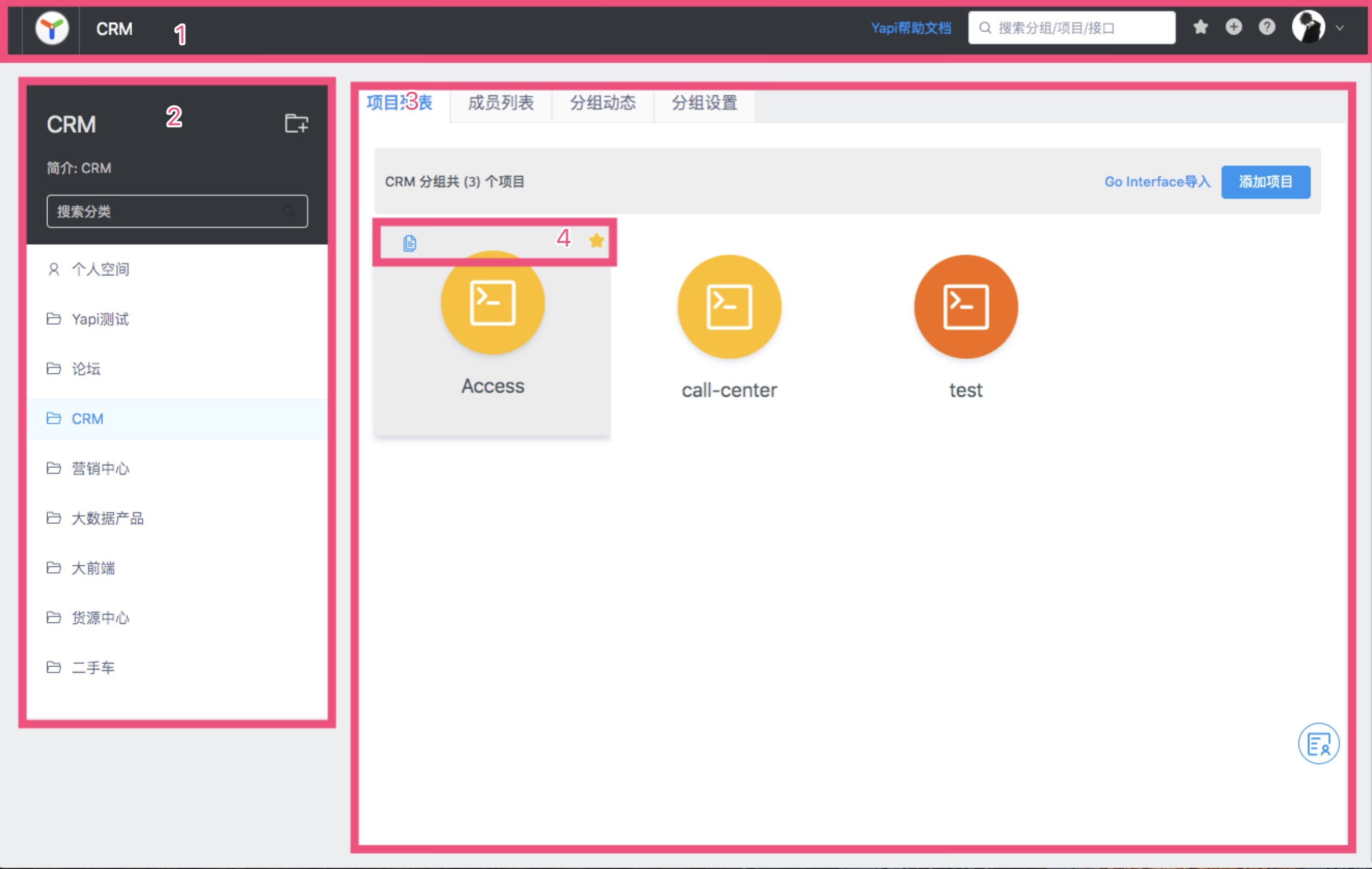Click folder icon beside CRM group
The image size is (1372, 869).
tap(53, 418)
